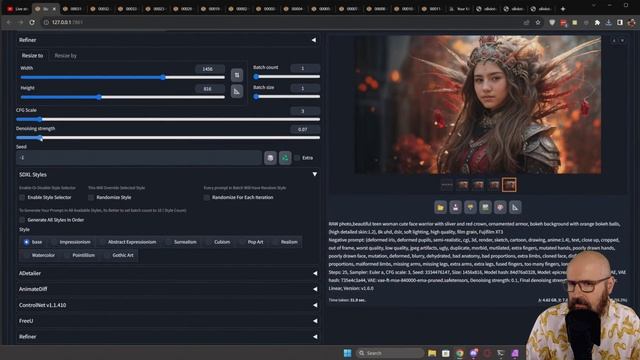Expand the FreeU section
640x360 pixels.
(315, 321)
